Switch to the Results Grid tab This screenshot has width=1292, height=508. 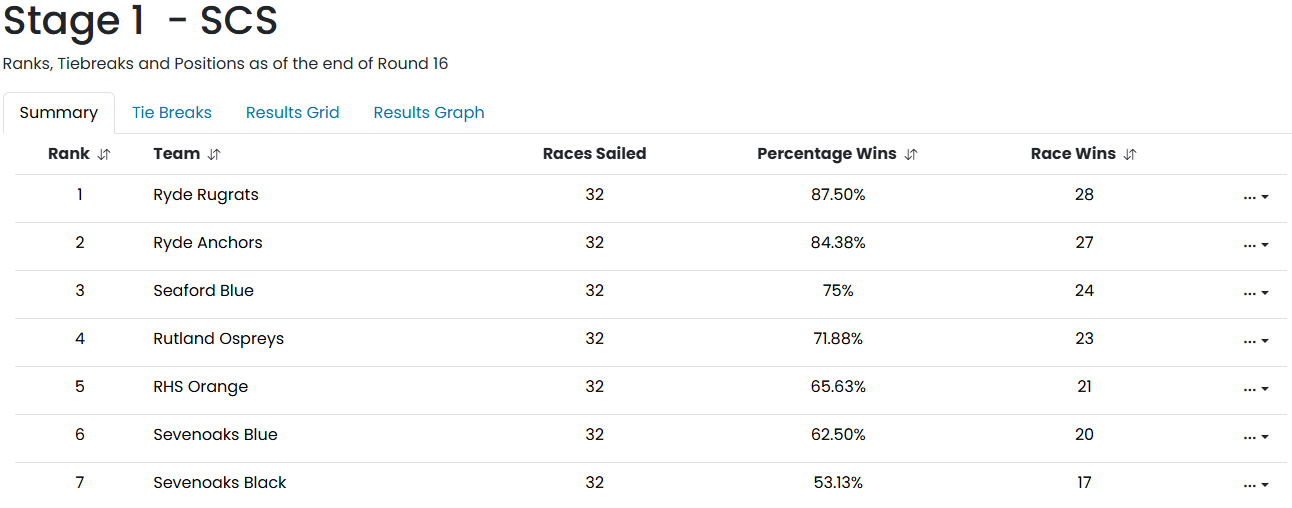pos(293,113)
